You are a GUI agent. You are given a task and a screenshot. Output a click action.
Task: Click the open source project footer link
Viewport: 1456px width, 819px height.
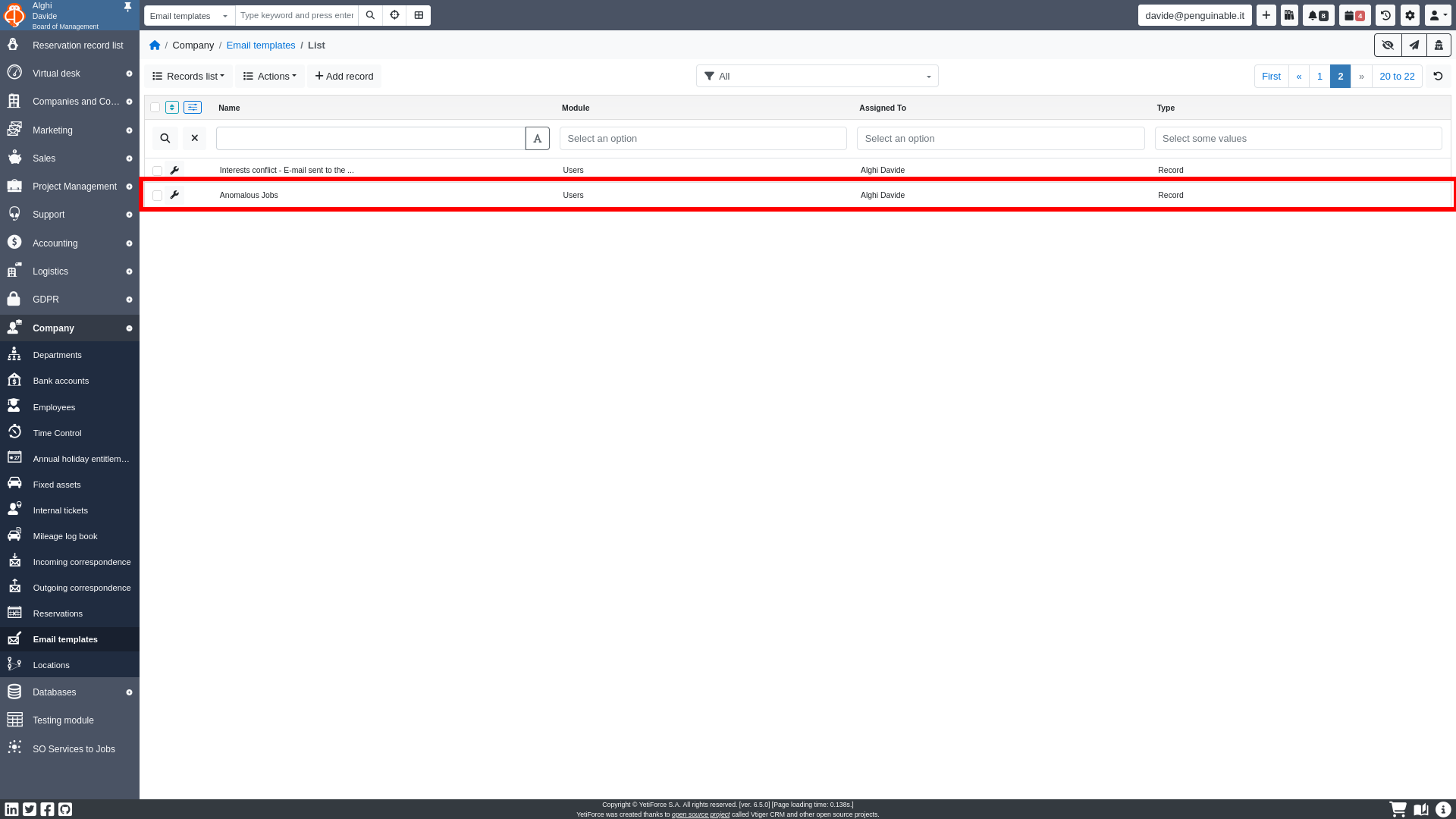click(x=701, y=814)
